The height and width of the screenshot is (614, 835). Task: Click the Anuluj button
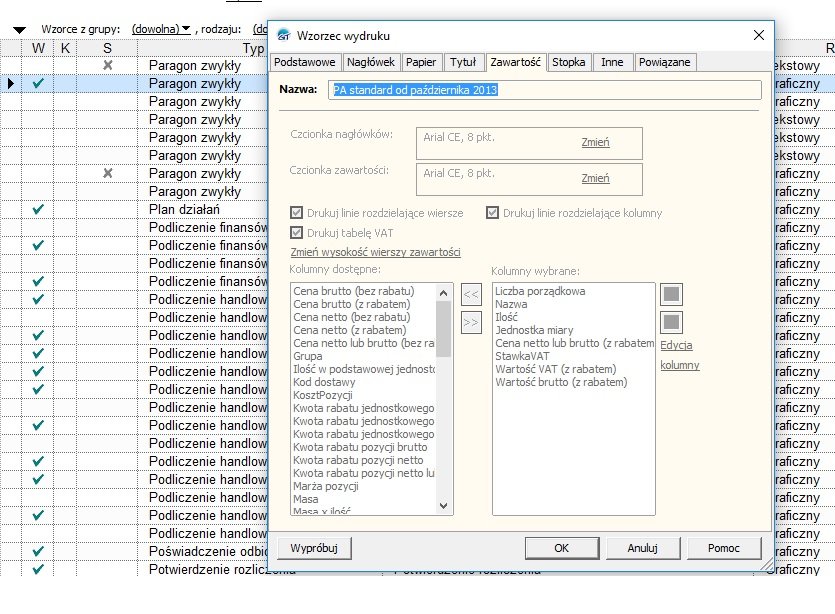point(643,548)
